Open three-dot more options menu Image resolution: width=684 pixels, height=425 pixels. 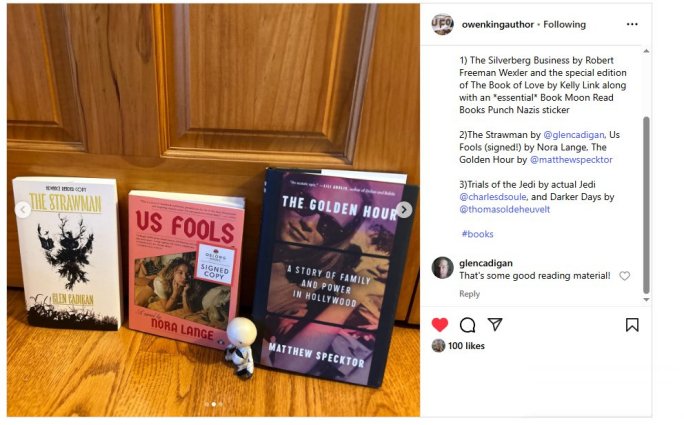[632, 24]
